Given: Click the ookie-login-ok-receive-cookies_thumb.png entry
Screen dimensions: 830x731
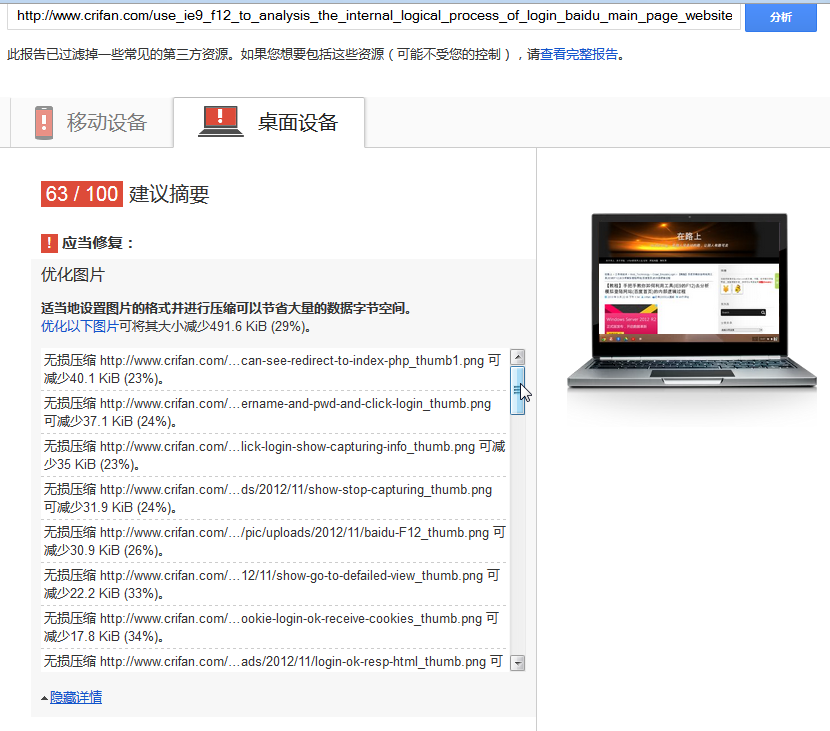Looking at the screenshot, I should coord(273,626).
